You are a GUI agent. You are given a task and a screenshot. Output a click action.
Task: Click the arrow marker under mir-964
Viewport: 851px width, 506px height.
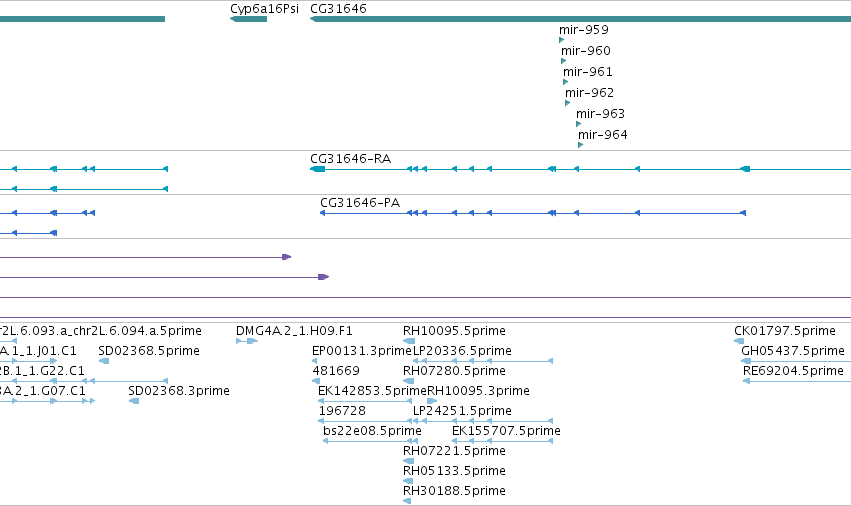[x=580, y=145]
